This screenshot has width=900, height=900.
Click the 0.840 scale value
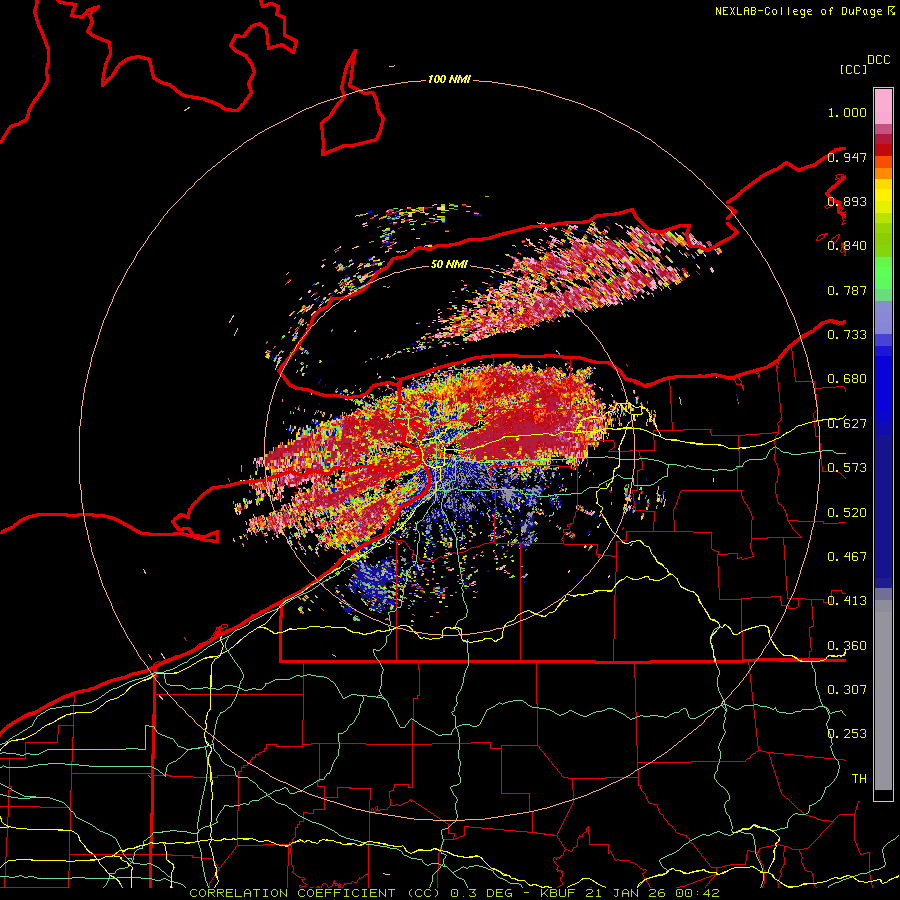click(x=847, y=246)
